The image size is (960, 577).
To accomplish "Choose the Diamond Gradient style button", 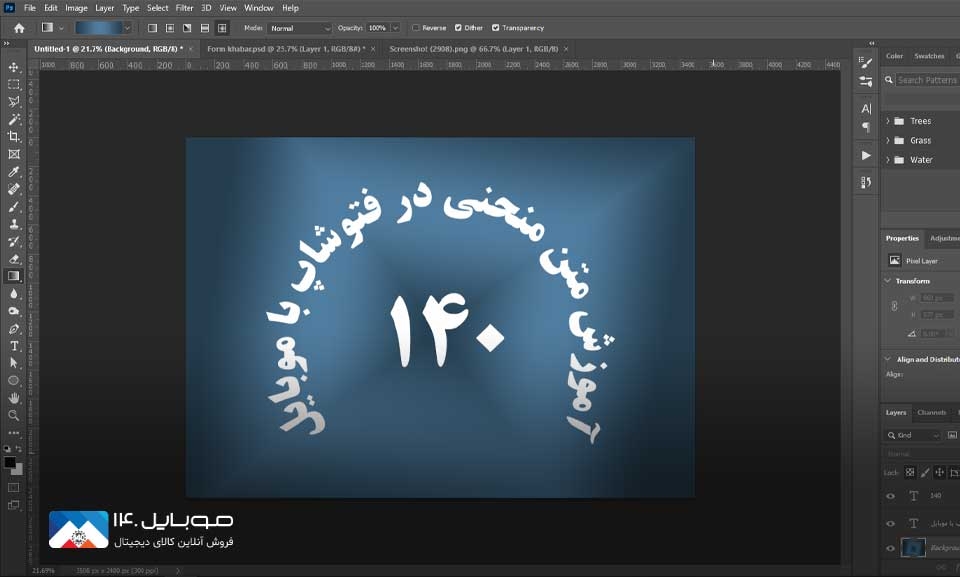I will pyautogui.click(x=222, y=28).
